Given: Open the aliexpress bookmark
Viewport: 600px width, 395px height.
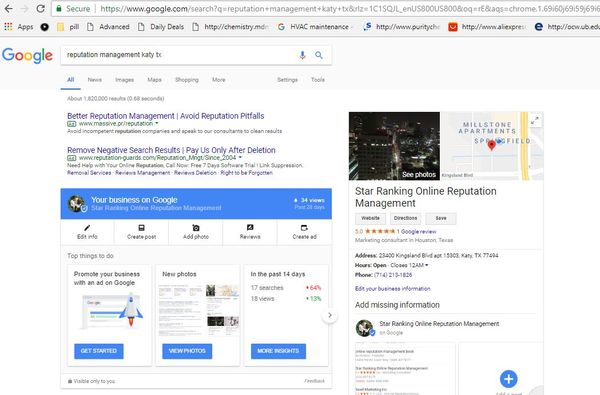Looking at the screenshot, I should [487, 27].
